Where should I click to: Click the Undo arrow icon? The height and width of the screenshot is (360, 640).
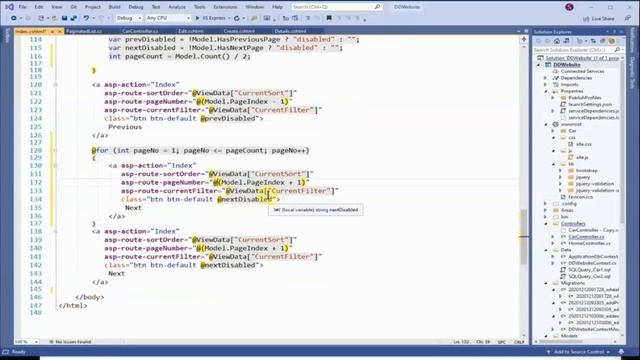point(86,18)
